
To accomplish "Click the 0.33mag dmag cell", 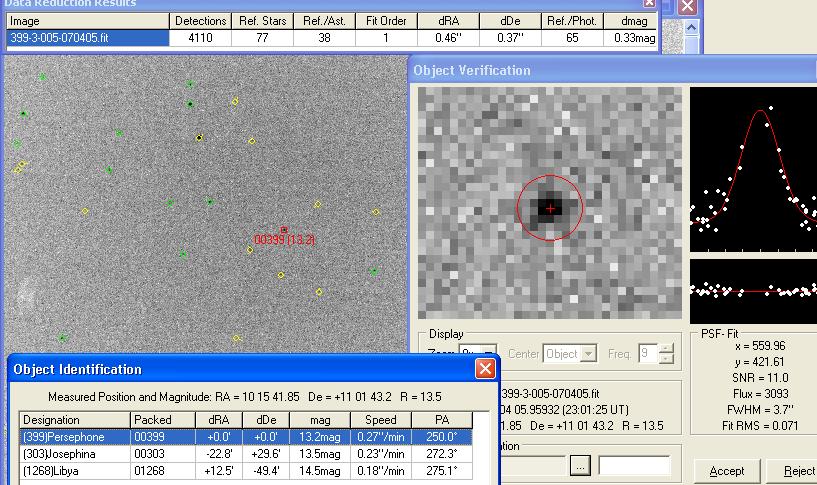I will 634,38.
